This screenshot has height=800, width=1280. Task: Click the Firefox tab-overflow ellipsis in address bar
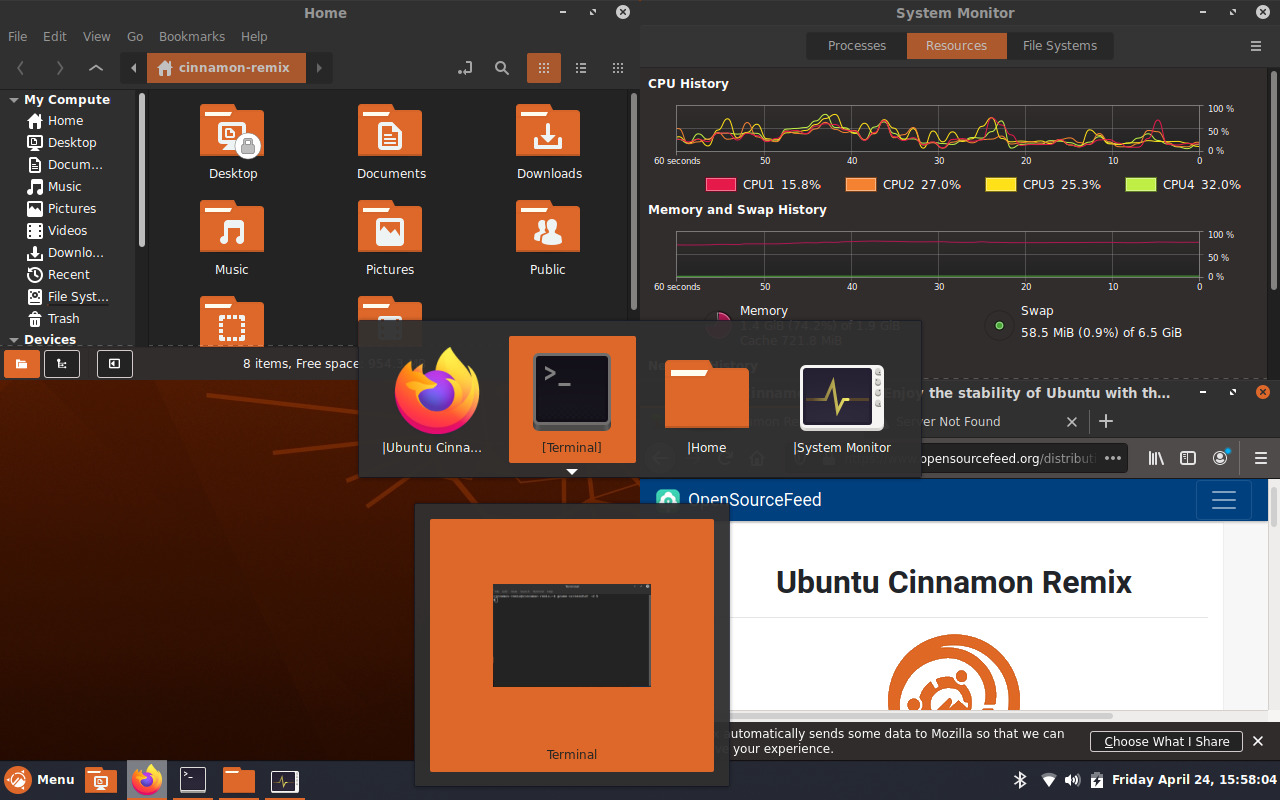coord(1113,458)
